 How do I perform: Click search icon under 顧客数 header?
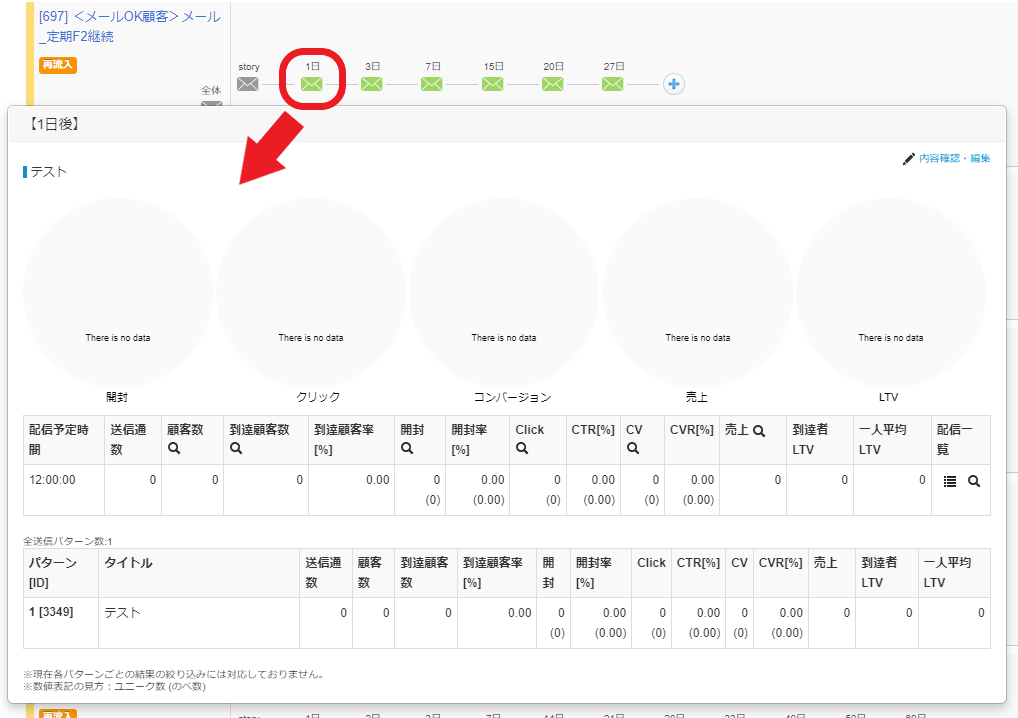[174, 450]
